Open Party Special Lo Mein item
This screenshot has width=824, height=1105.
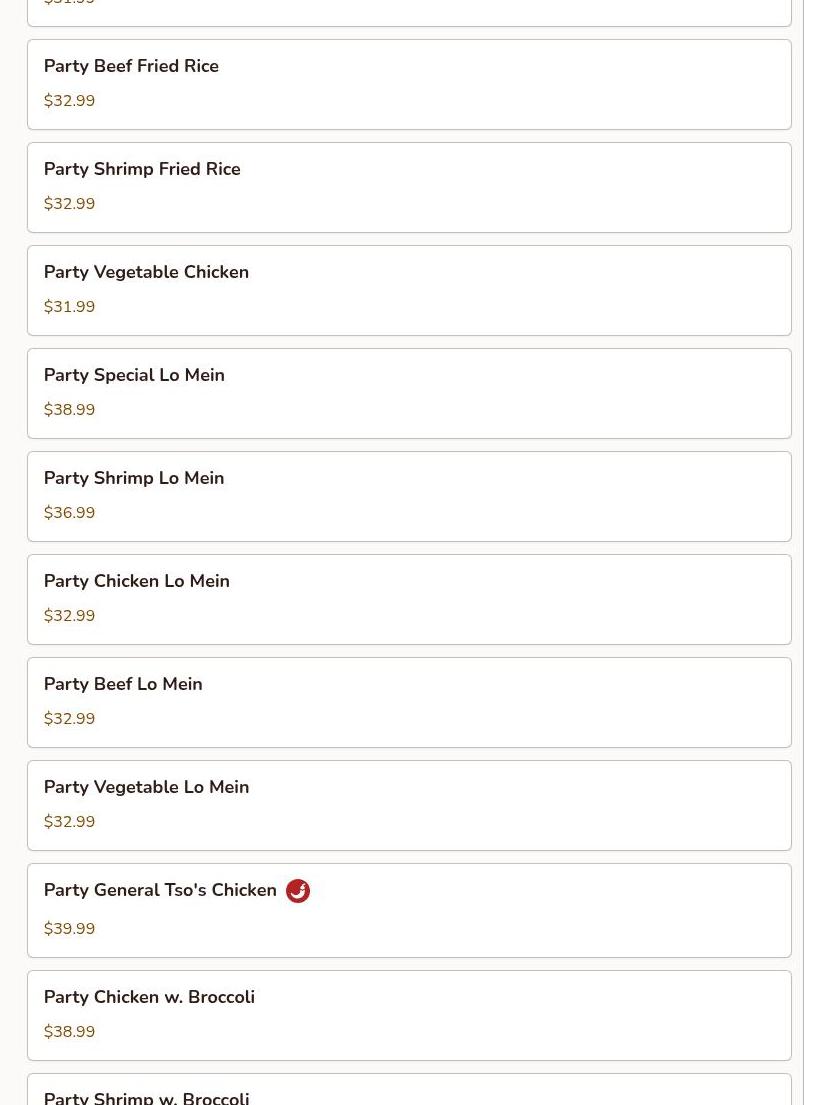coord(410,393)
